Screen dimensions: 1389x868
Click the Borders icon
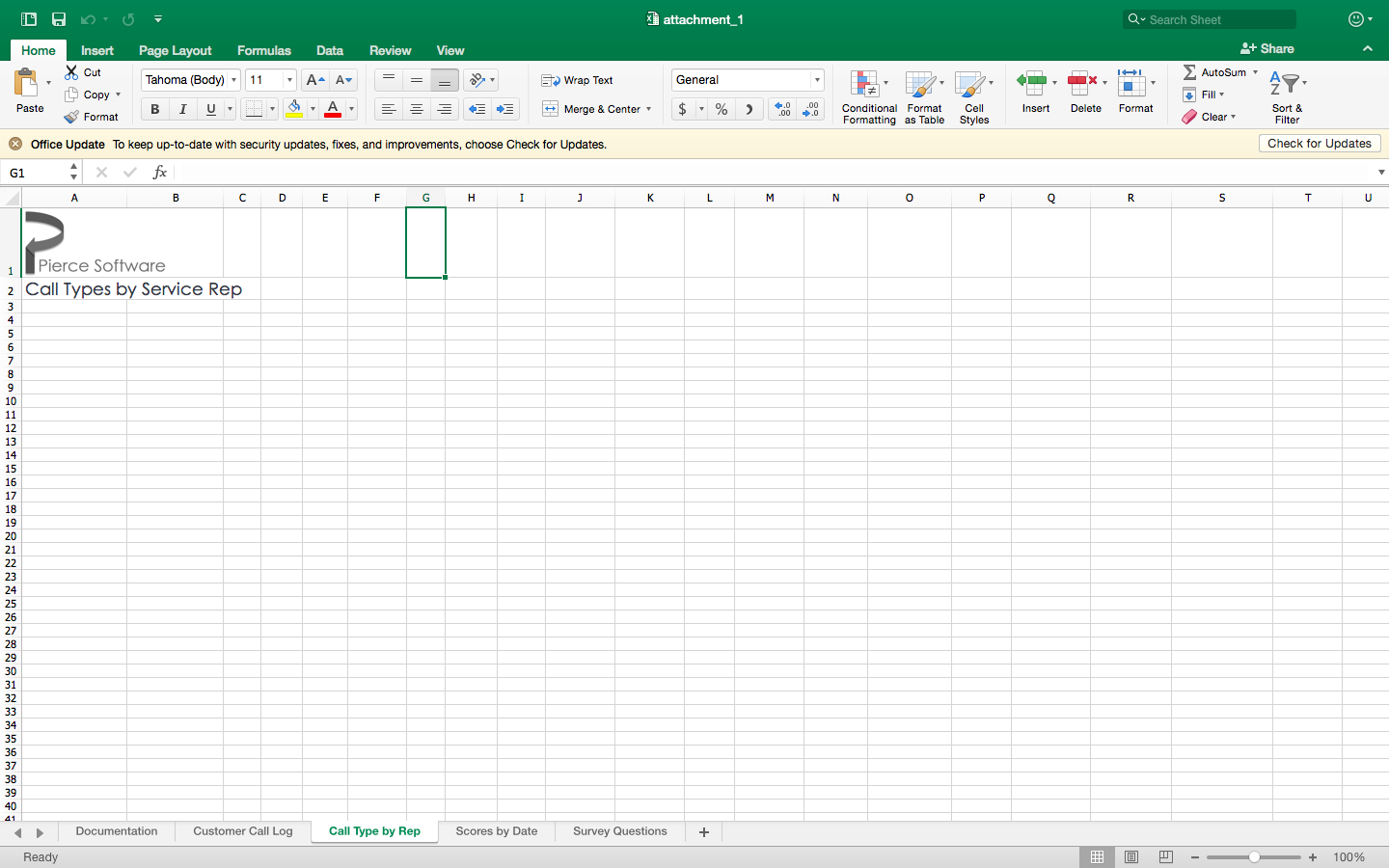click(254, 109)
